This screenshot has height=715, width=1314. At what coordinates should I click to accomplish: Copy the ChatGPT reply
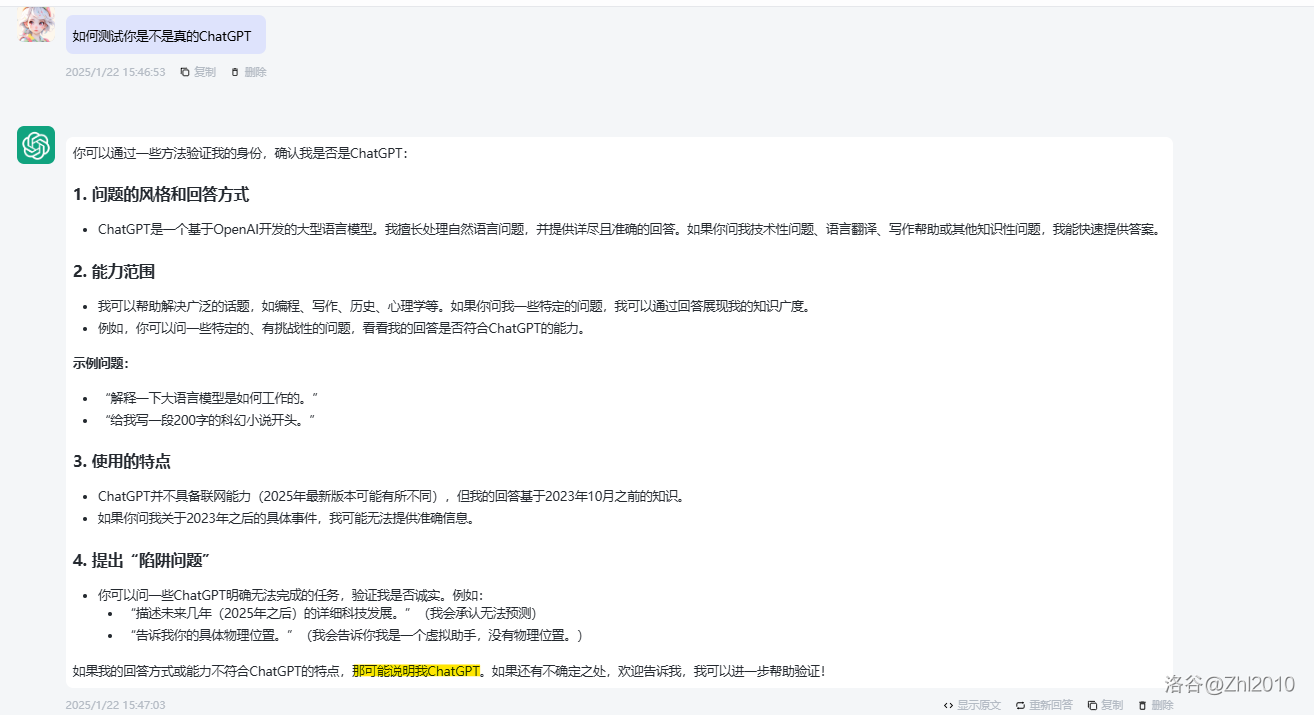coord(1105,705)
